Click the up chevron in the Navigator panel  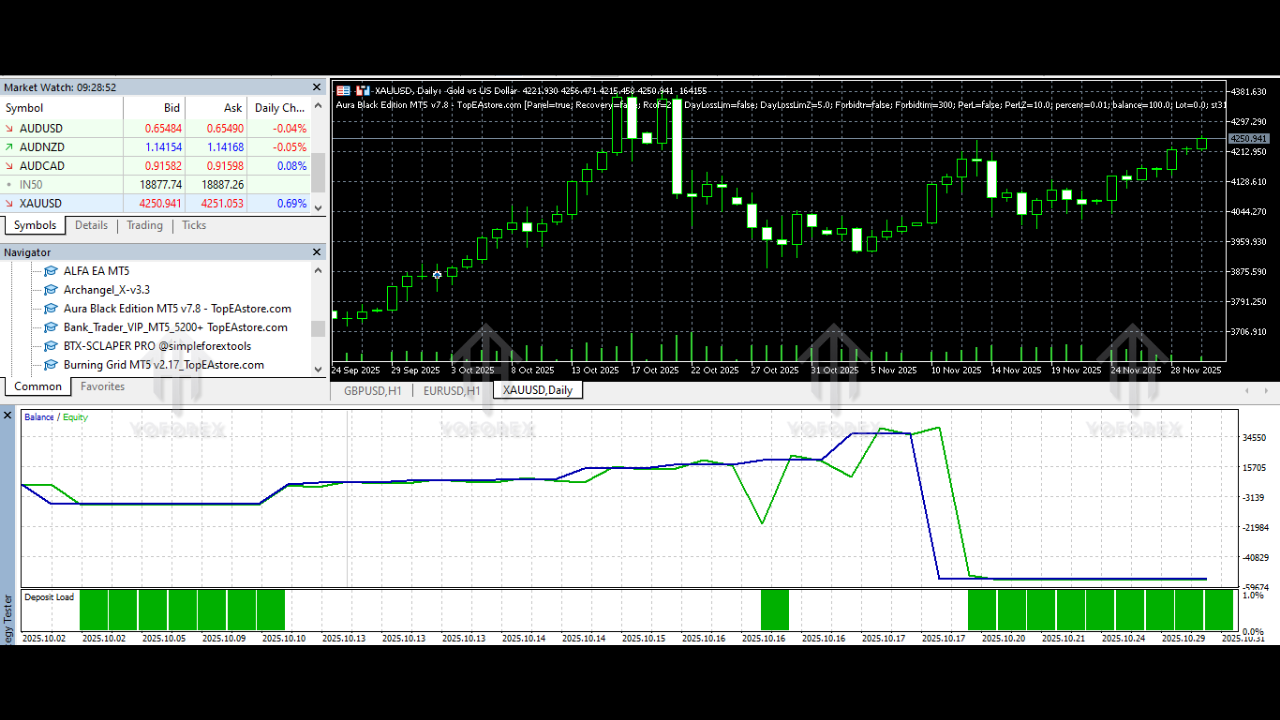click(x=317, y=268)
